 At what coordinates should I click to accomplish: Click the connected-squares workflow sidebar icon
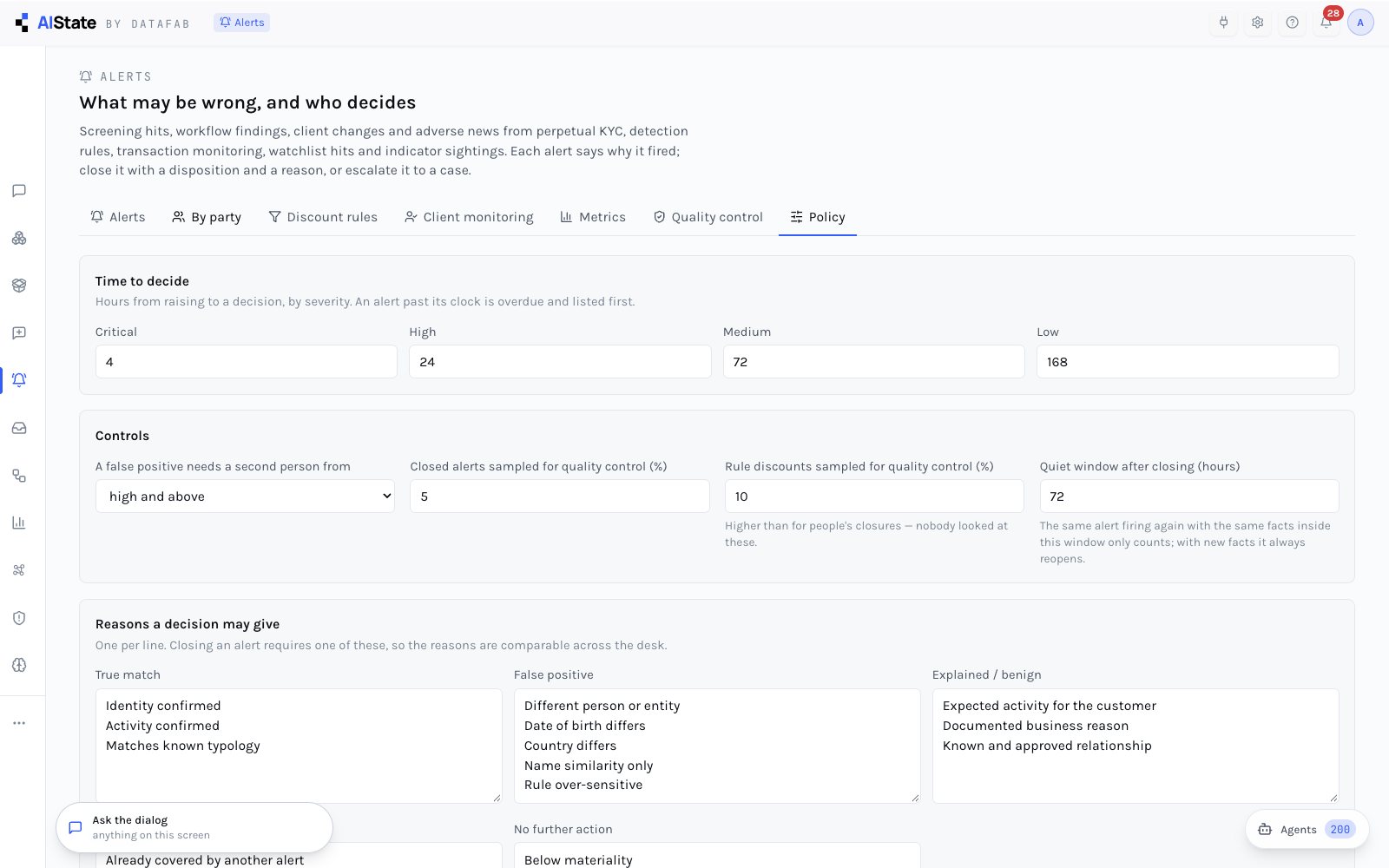click(x=19, y=476)
